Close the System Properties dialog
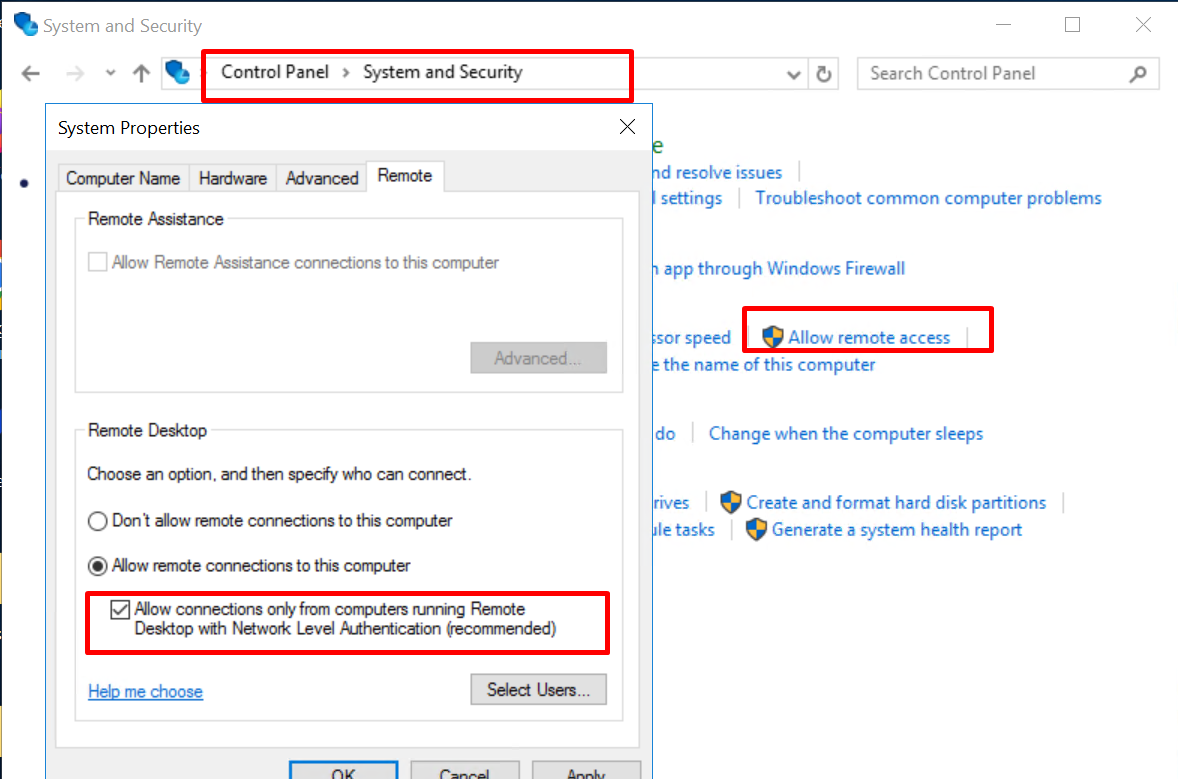Screen dimensions: 1178x779 (627, 127)
